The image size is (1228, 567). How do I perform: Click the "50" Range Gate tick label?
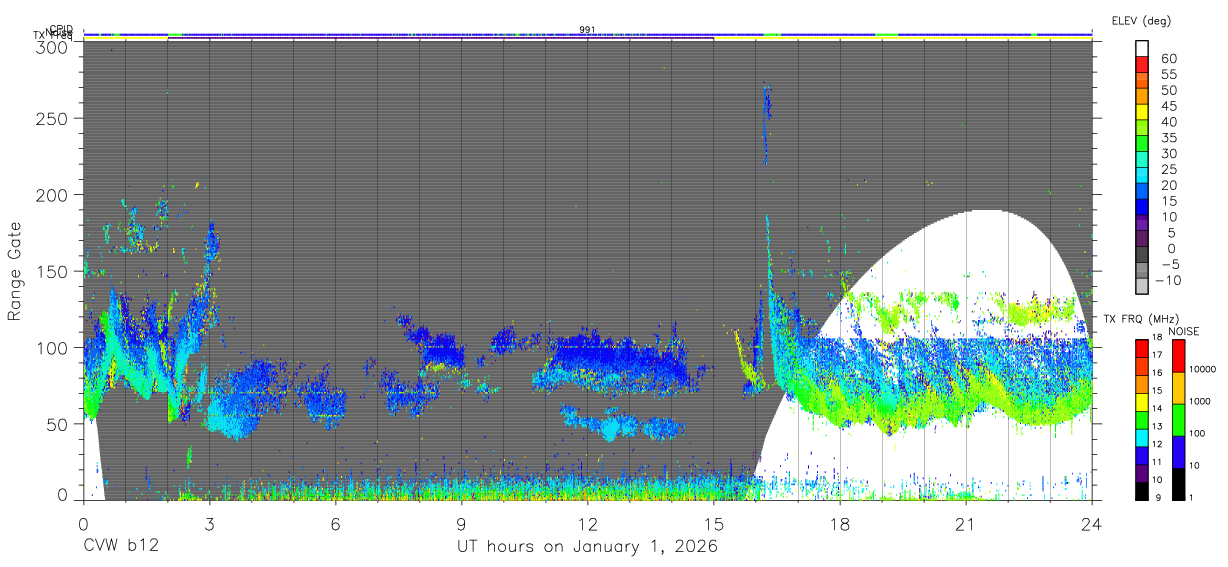(59, 424)
